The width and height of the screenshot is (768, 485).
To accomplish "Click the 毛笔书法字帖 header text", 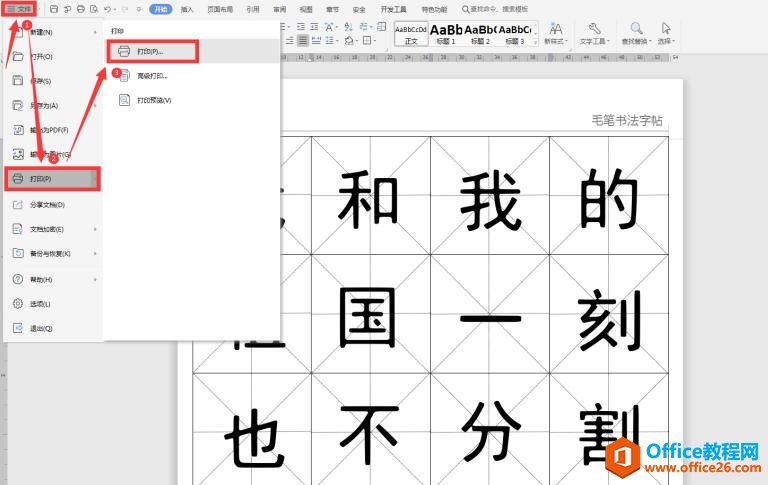I will 627,121.
